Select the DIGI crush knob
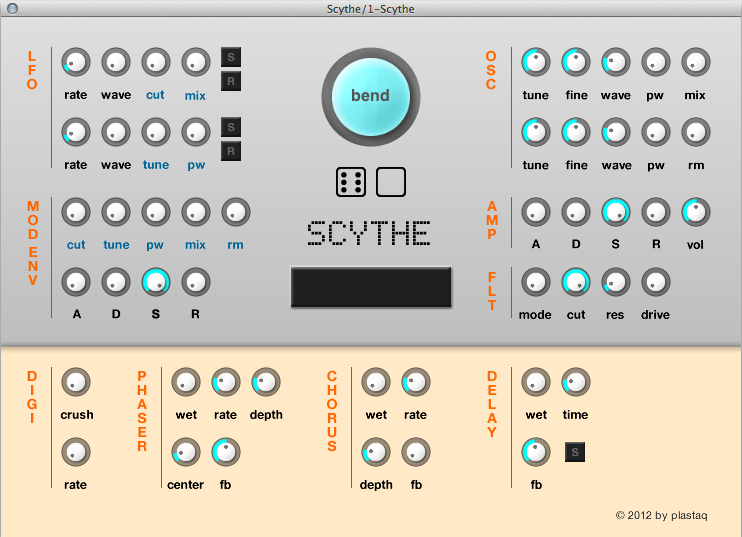 click(x=76, y=382)
